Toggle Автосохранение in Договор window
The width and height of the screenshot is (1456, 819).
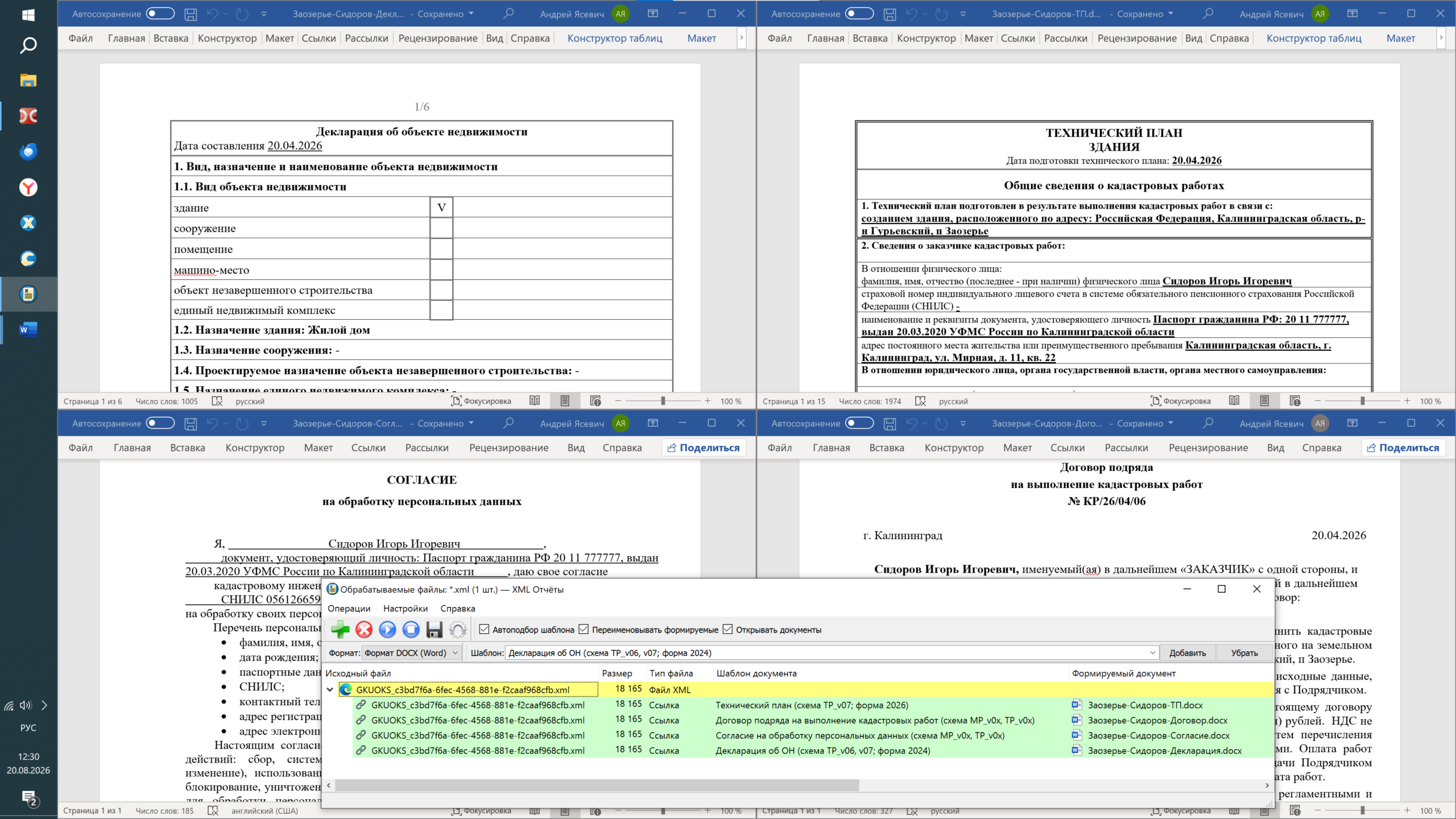tap(859, 423)
